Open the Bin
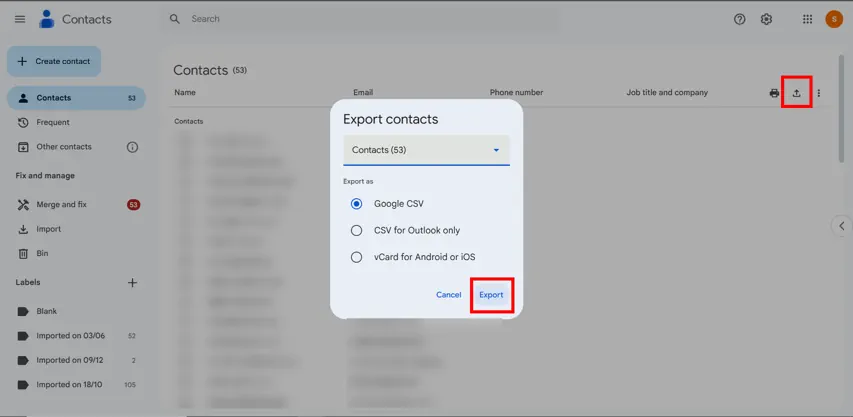Viewport: 853px width, 417px height. pyautogui.click(x=76, y=253)
